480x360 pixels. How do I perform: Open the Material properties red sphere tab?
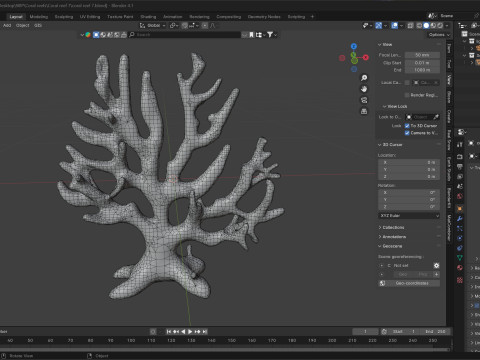460,267
